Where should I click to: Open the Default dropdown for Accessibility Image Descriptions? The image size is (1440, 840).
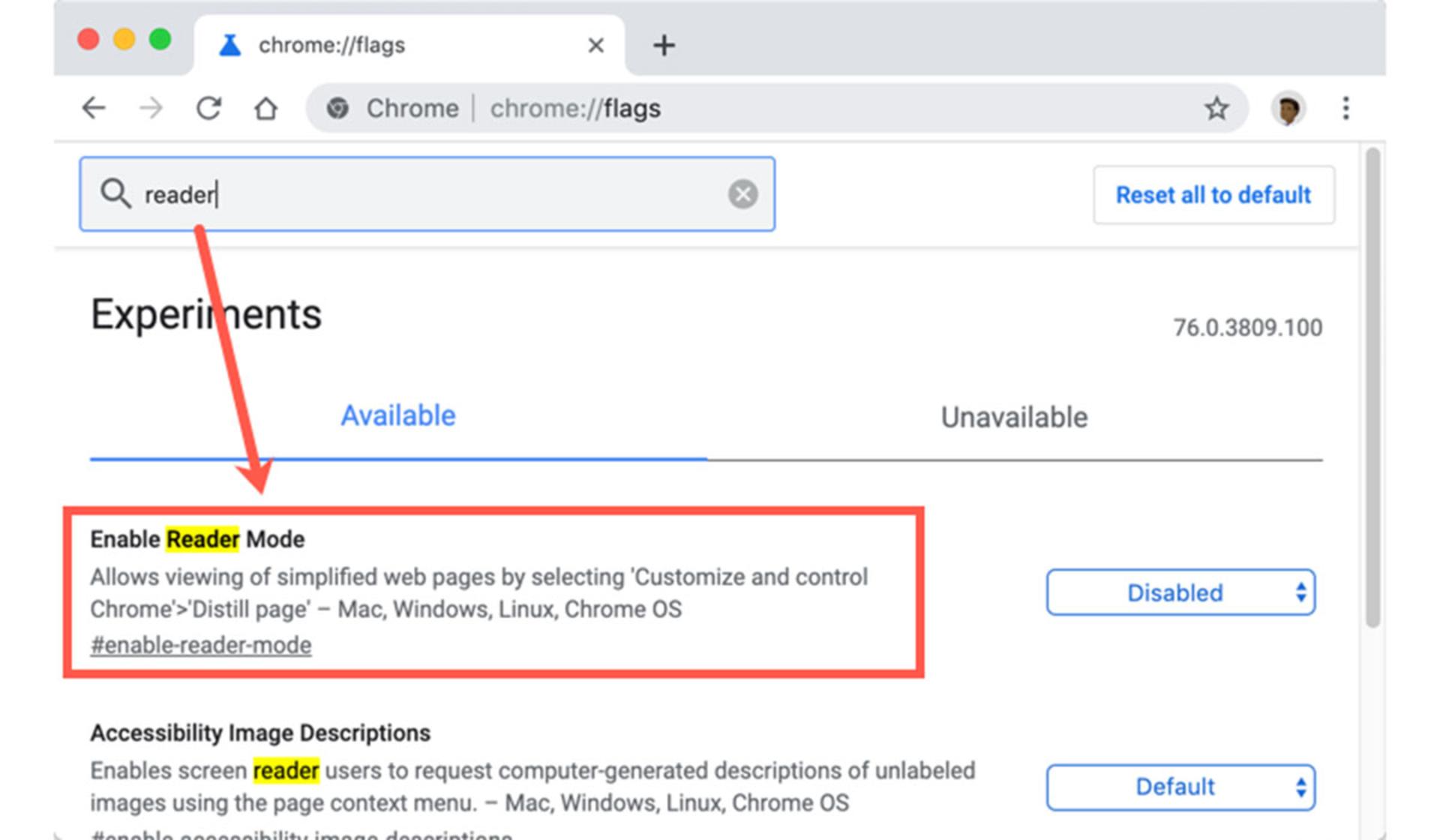pos(1180,787)
